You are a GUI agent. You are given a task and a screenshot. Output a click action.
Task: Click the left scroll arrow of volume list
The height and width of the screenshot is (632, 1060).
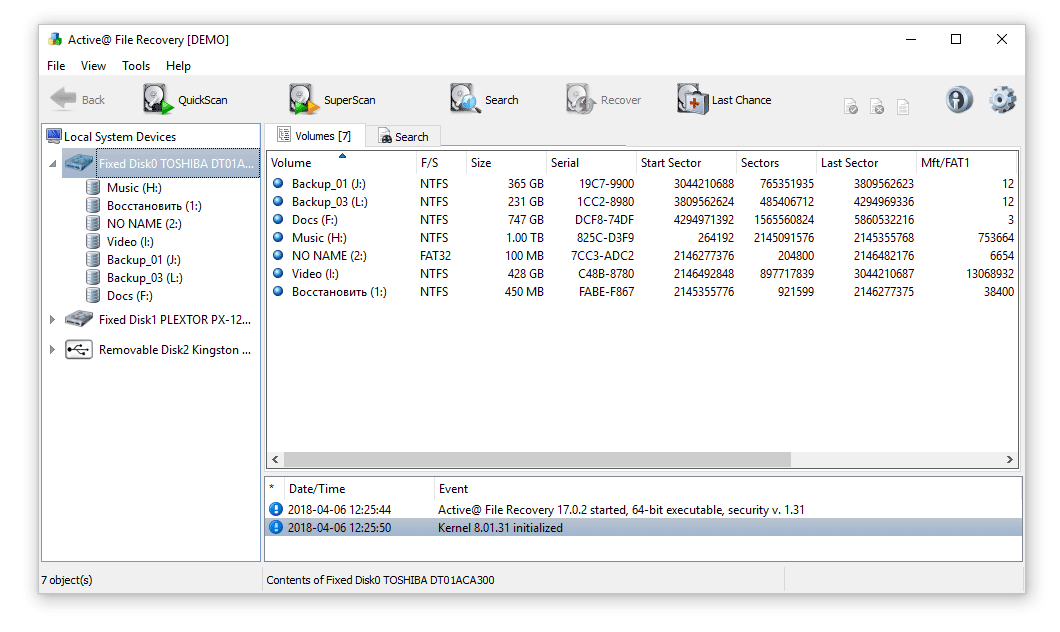point(275,459)
